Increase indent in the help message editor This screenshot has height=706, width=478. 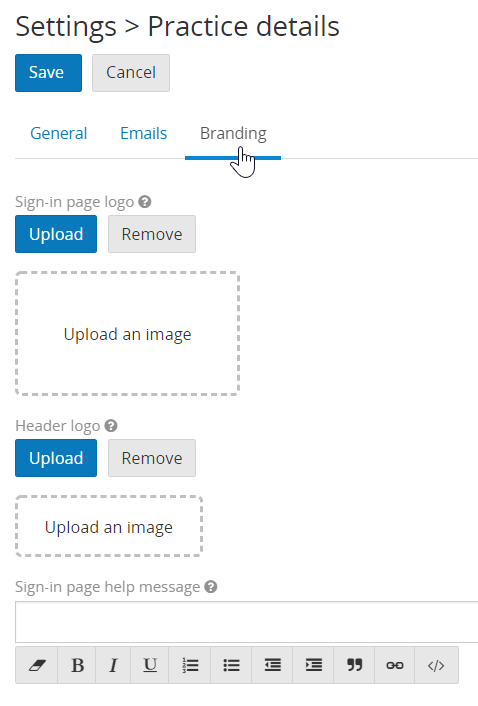(x=313, y=665)
